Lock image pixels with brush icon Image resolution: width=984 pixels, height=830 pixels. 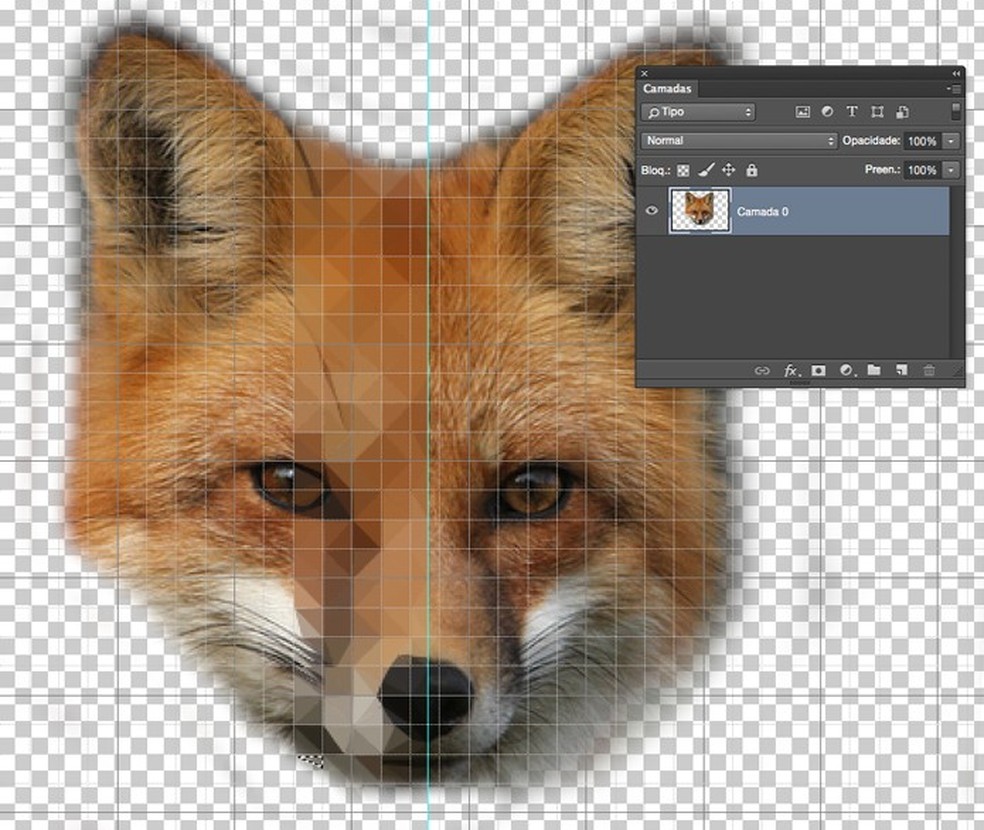[x=706, y=169]
